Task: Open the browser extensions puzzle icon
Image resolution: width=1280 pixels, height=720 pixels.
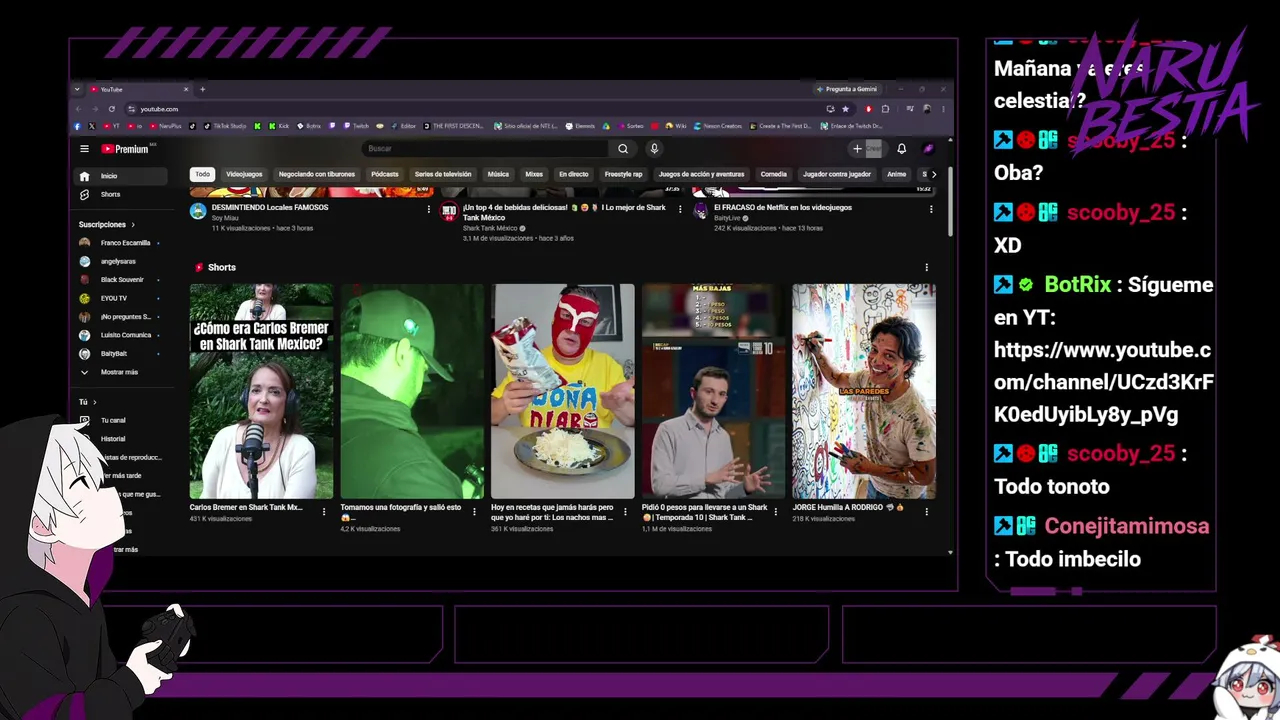Action: coord(885,109)
